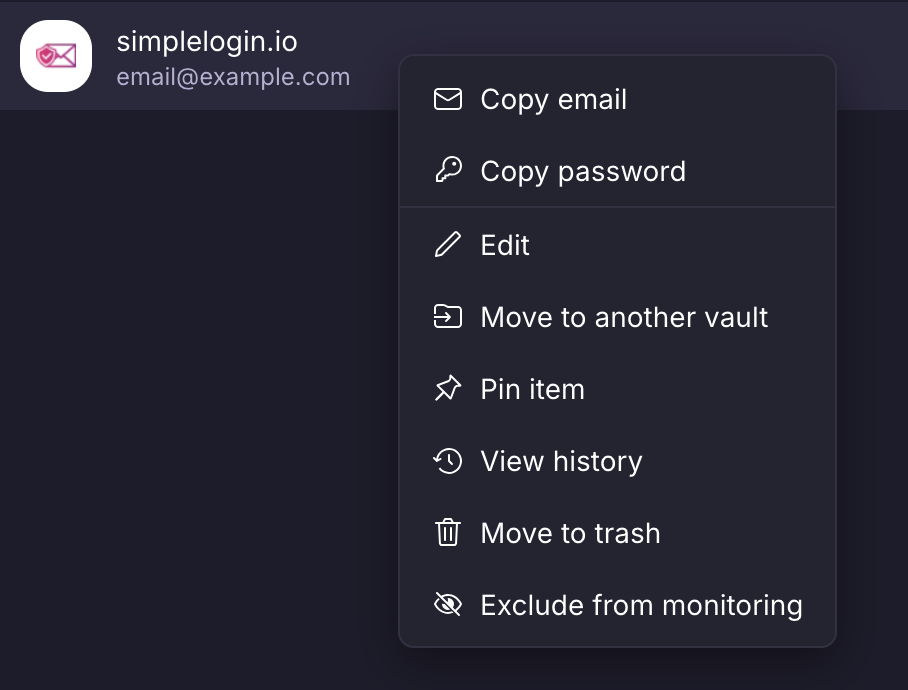Click the move-to-vault arrow icon
Screen dimensions: 908x690
(448, 317)
